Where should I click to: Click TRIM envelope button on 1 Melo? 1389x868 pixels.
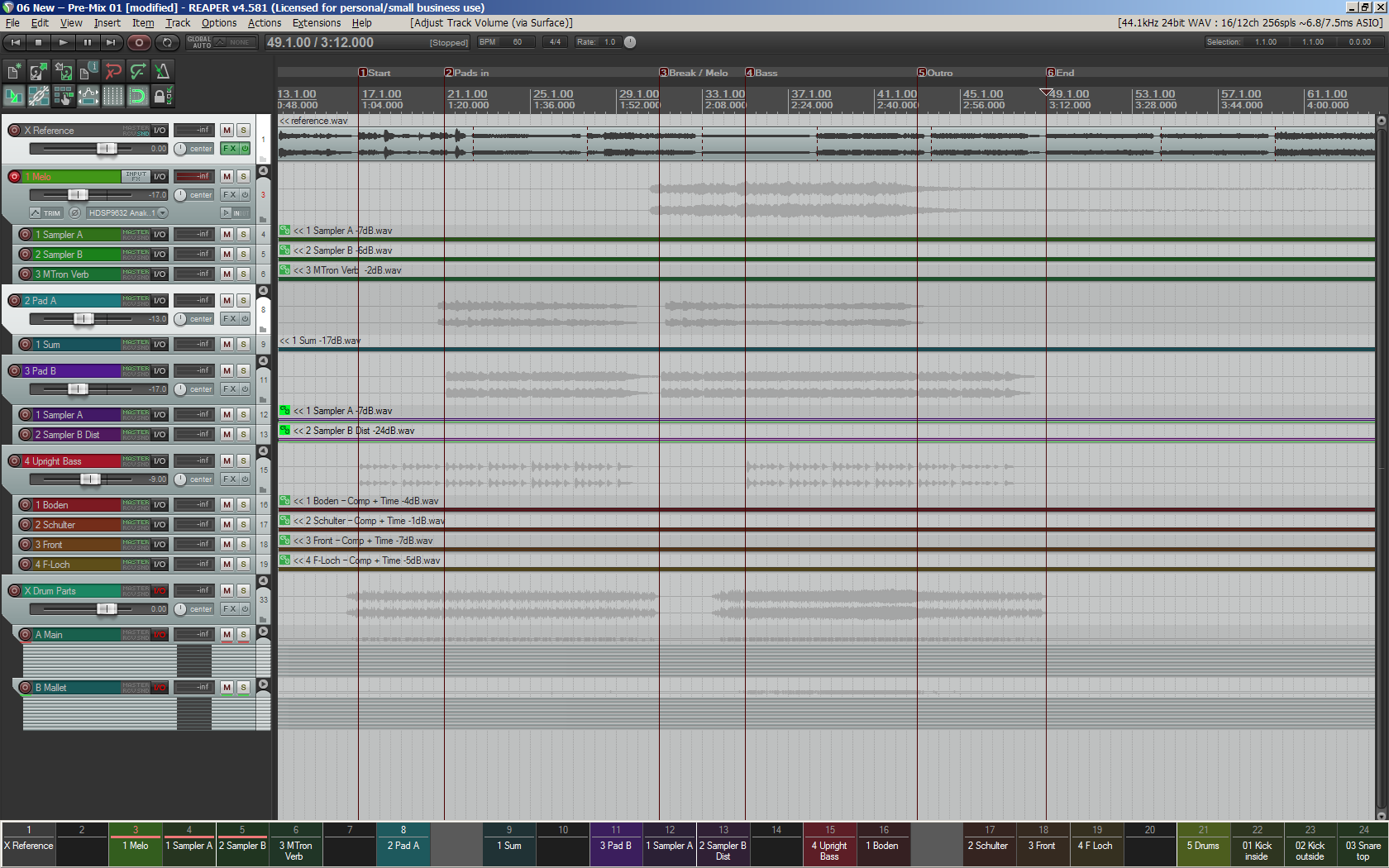point(45,212)
